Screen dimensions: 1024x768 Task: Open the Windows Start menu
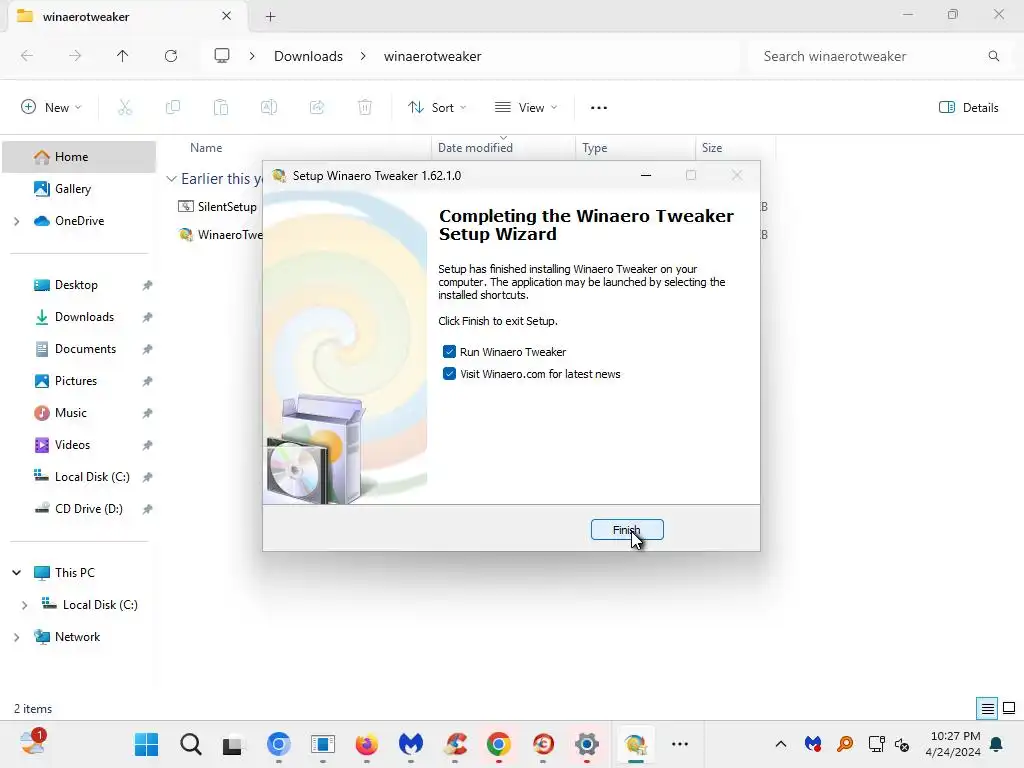[x=146, y=744]
